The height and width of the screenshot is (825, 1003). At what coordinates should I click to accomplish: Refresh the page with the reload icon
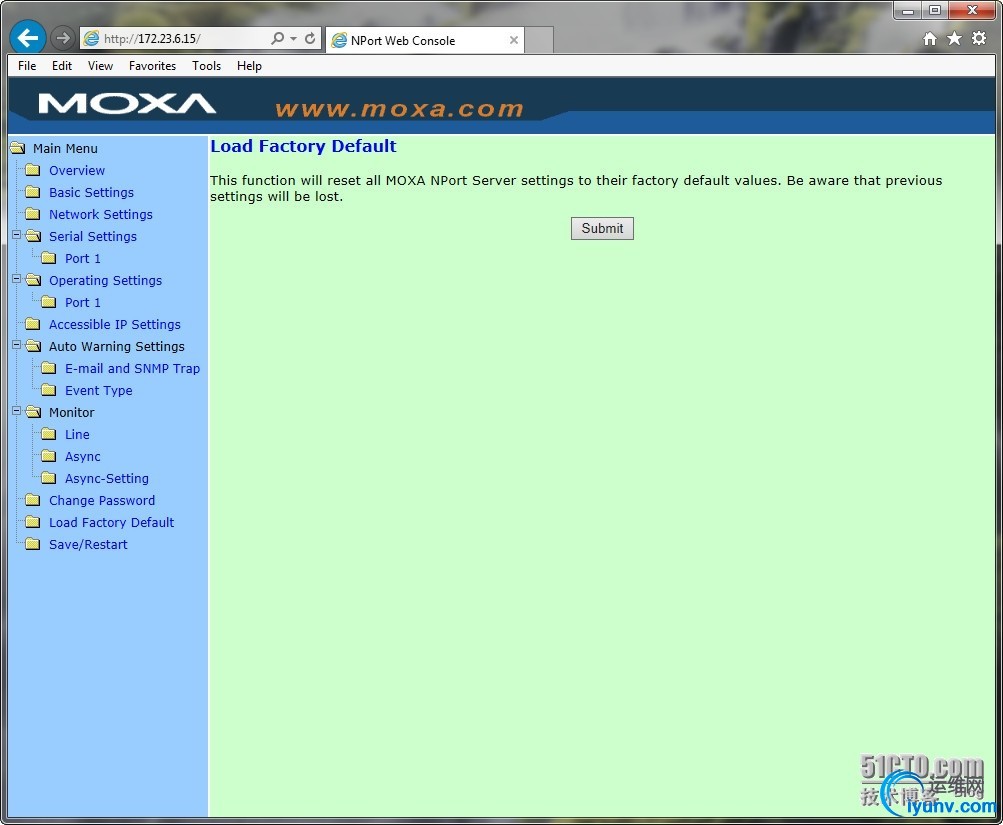tap(310, 38)
